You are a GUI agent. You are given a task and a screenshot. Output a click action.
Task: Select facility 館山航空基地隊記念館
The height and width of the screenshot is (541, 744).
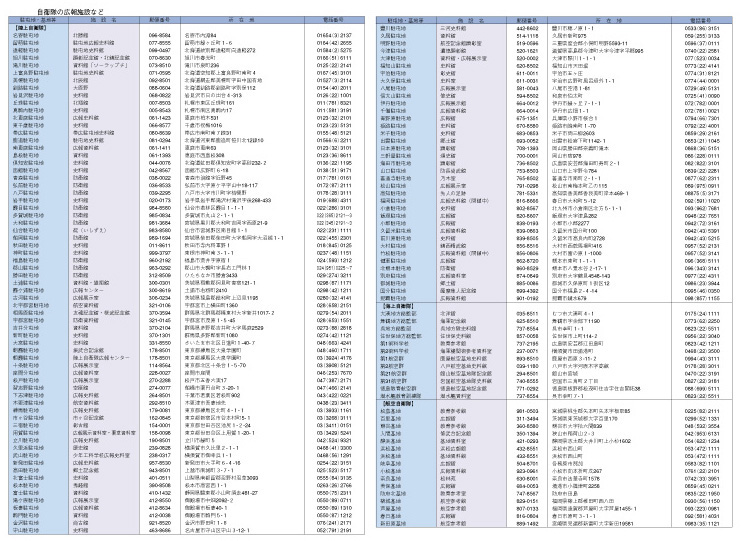click(x=466, y=373)
